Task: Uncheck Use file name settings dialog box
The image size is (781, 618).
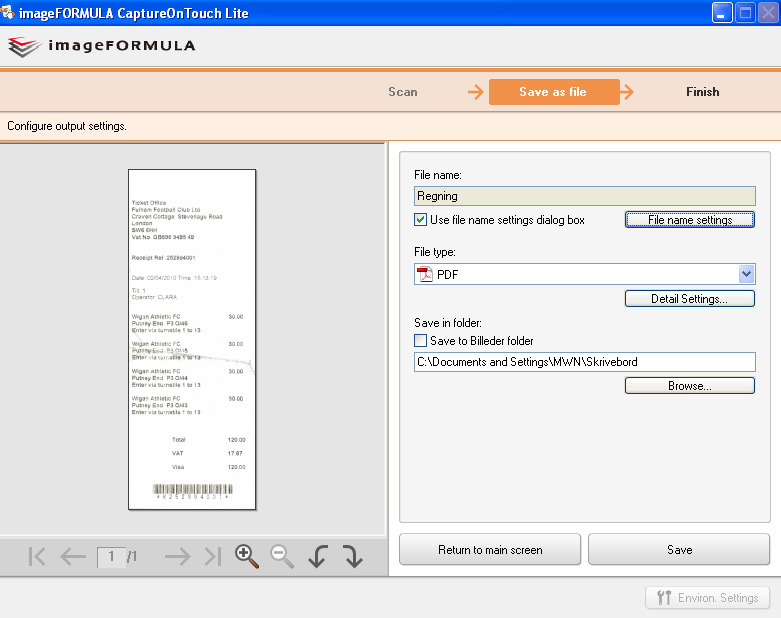Action: coord(420,220)
